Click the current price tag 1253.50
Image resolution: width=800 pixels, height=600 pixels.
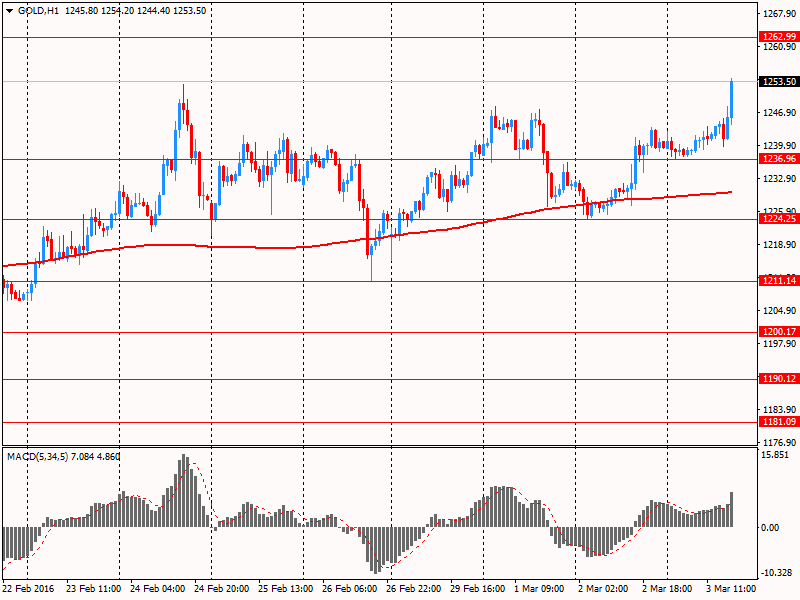point(777,82)
